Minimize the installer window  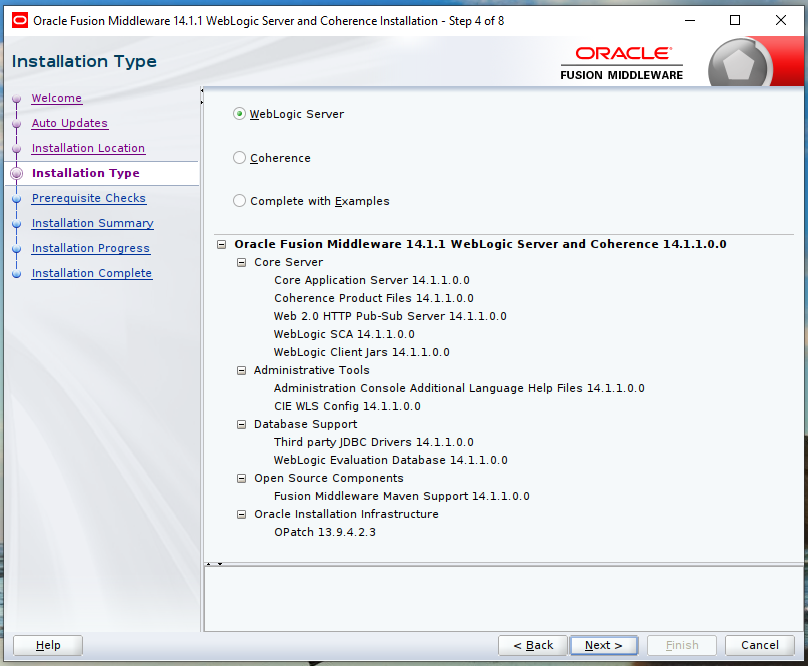pyautogui.click(x=690, y=21)
